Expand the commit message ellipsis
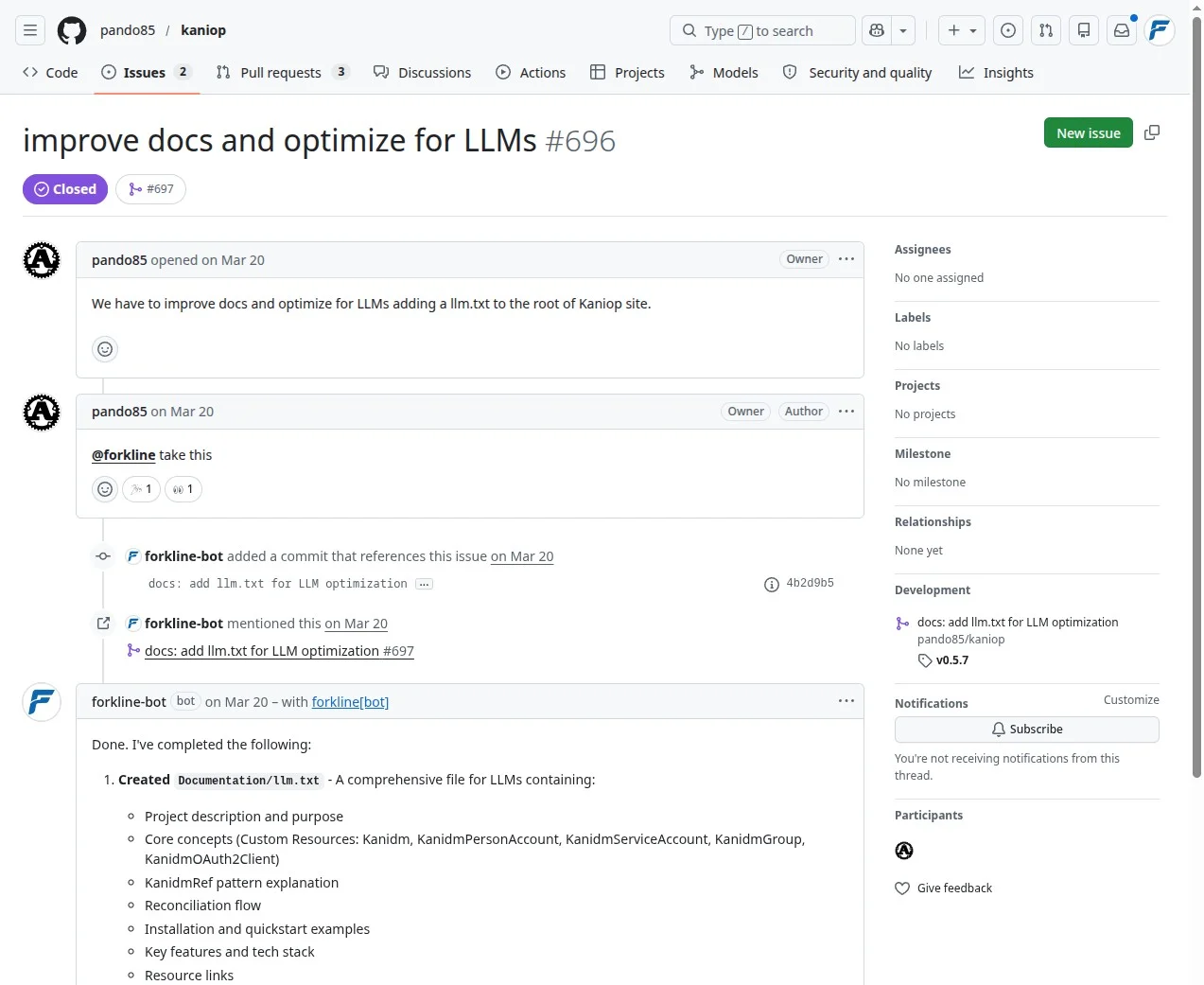This screenshot has height=985, width=1204. point(425,584)
